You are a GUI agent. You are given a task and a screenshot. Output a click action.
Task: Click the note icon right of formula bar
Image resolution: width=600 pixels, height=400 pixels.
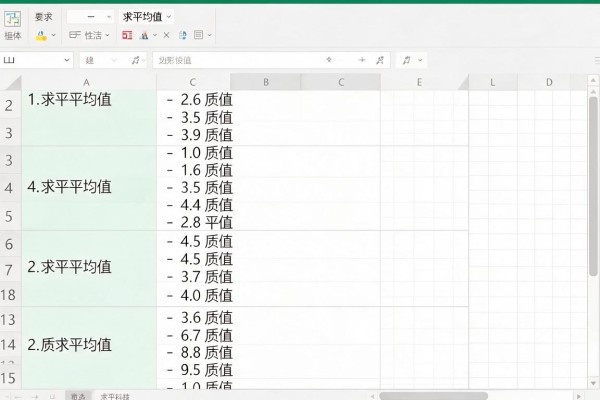(x=406, y=60)
